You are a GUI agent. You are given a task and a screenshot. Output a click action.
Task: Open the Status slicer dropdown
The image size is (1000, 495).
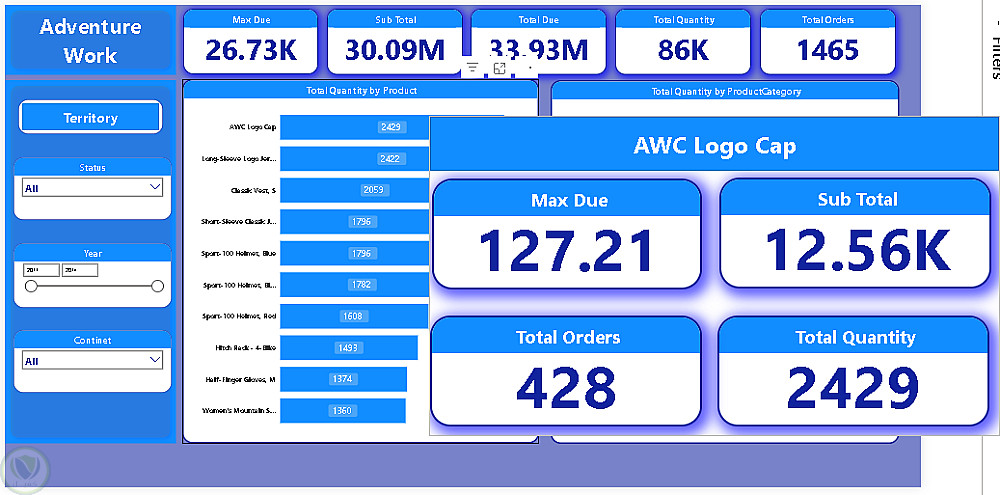click(x=92, y=188)
